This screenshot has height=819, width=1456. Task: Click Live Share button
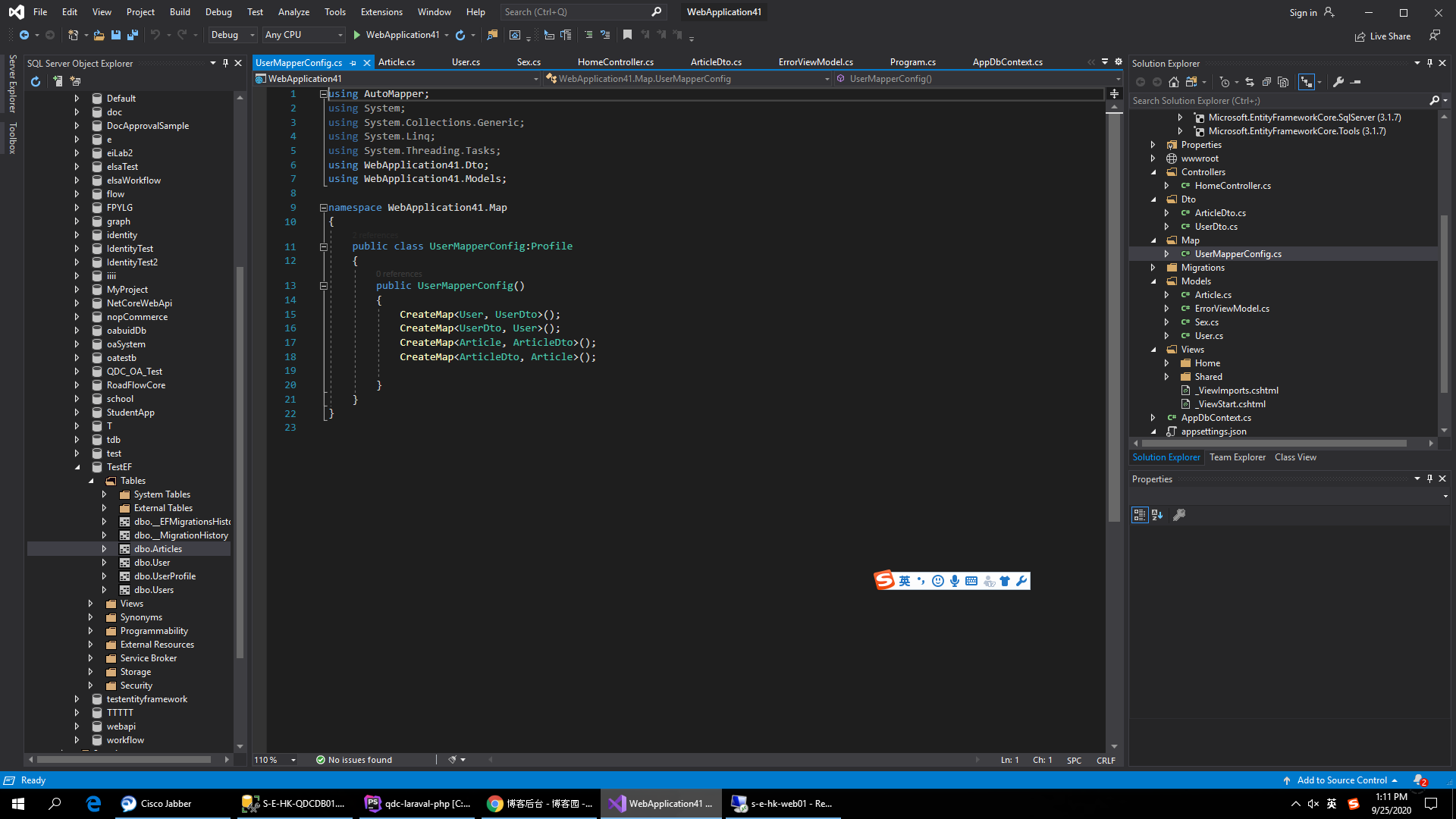click(1382, 36)
